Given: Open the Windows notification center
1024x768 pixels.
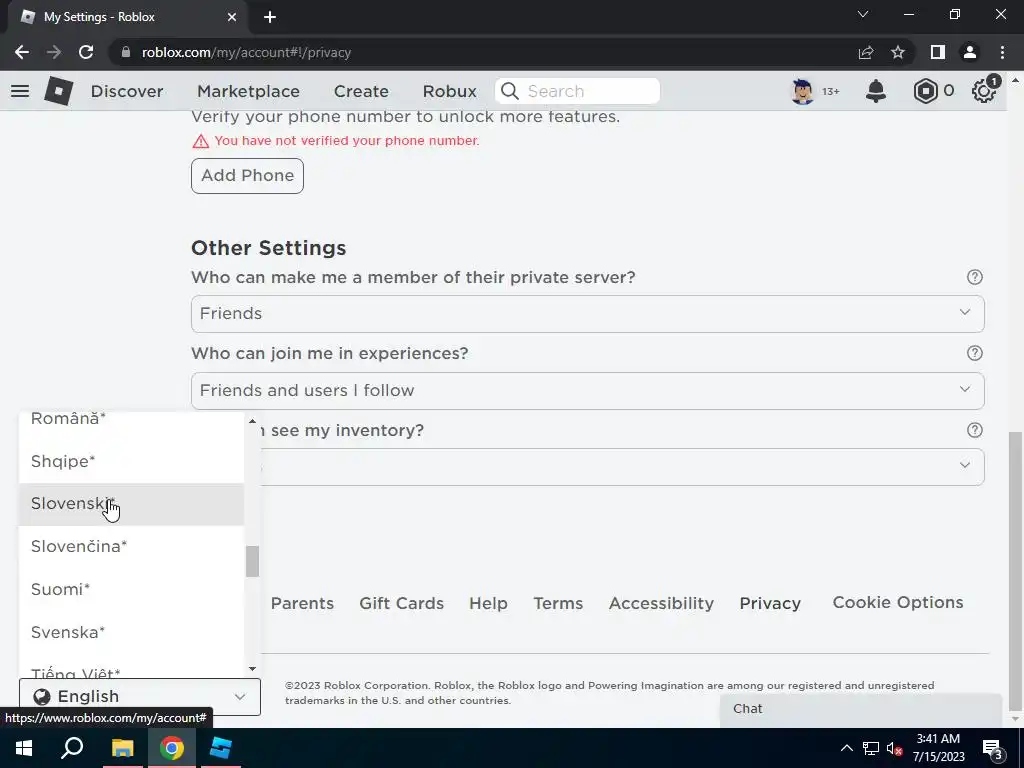Looking at the screenshot, I should tap(992, 748).
